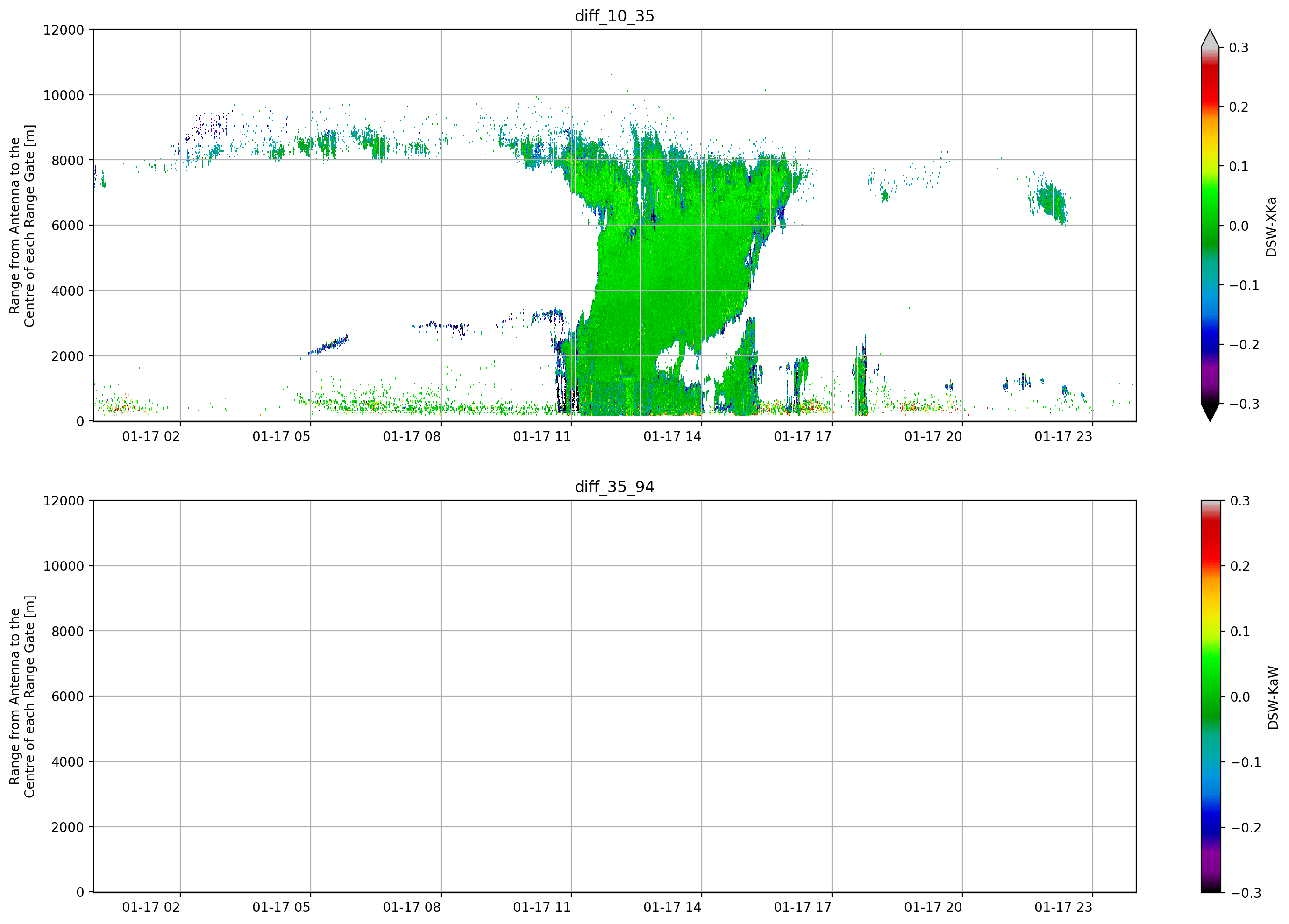1289x924 pixels.
Task: Click the '01-17 14' tick under diff_10_35
Action: (x=672, y=436)
